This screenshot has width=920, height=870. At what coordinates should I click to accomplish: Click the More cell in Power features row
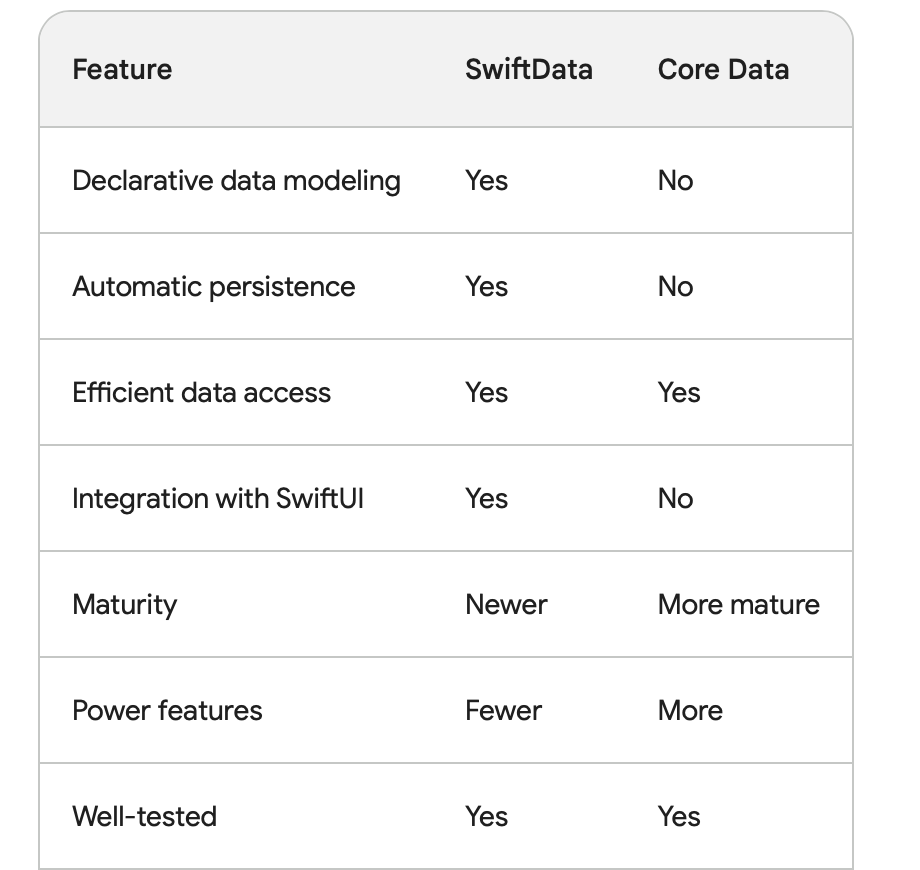690,711
